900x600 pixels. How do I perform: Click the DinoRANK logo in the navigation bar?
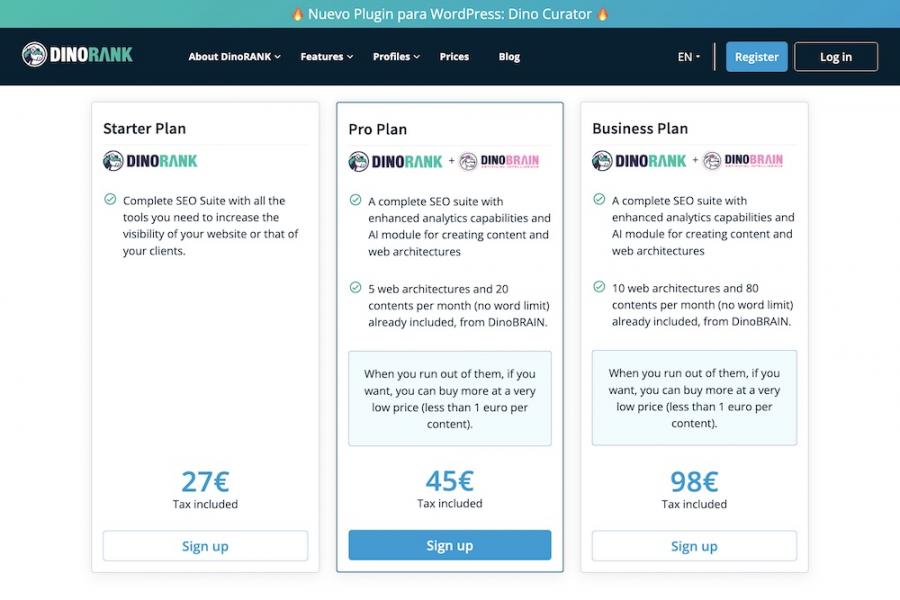tap(77, 55)
